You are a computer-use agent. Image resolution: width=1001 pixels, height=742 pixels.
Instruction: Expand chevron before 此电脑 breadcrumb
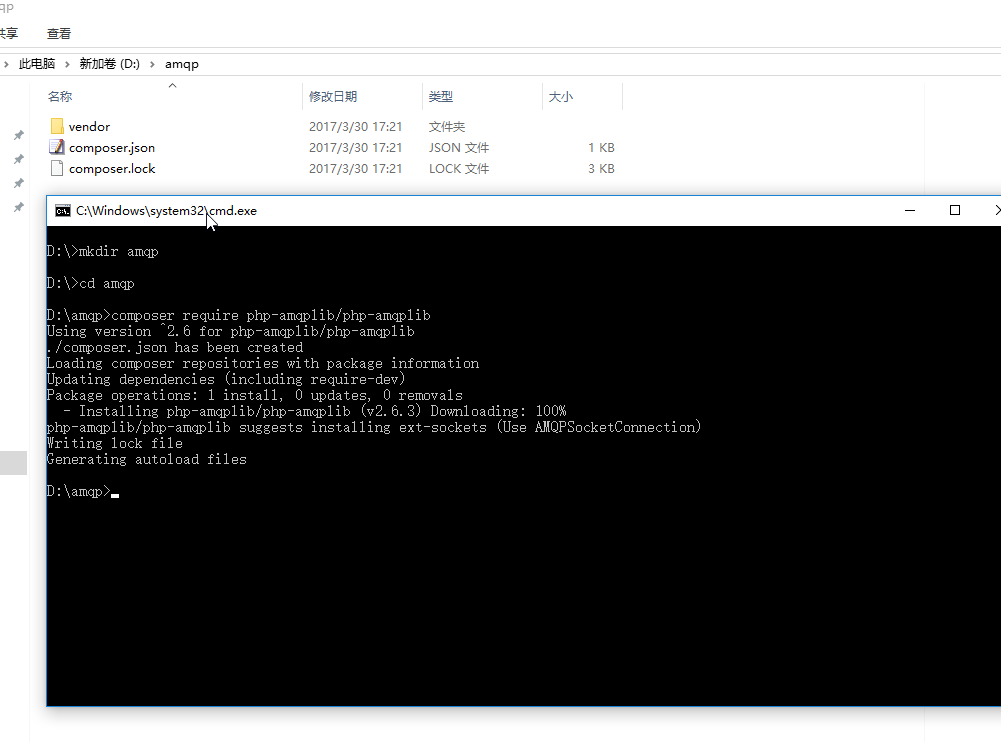(x=6, y=64)
